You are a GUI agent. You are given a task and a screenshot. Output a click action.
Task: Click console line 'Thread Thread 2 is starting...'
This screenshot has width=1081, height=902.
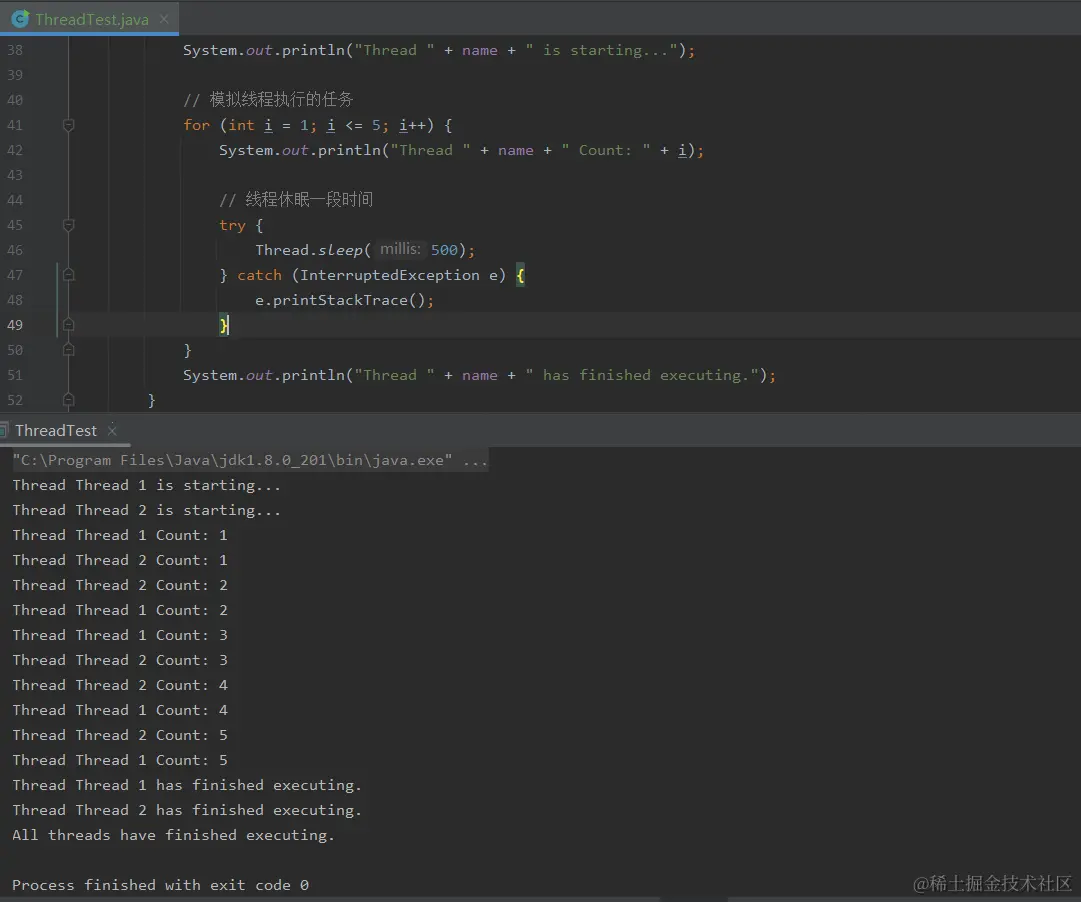coord(146,510)
